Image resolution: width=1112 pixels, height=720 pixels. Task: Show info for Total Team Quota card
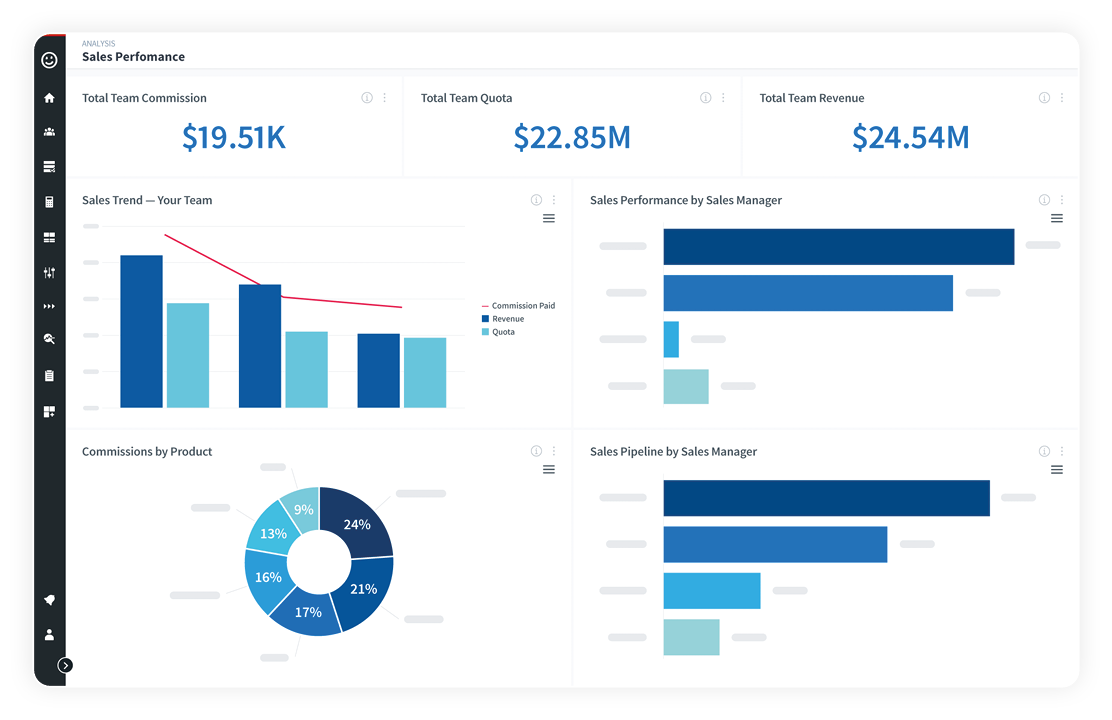[x=706, y=98]
